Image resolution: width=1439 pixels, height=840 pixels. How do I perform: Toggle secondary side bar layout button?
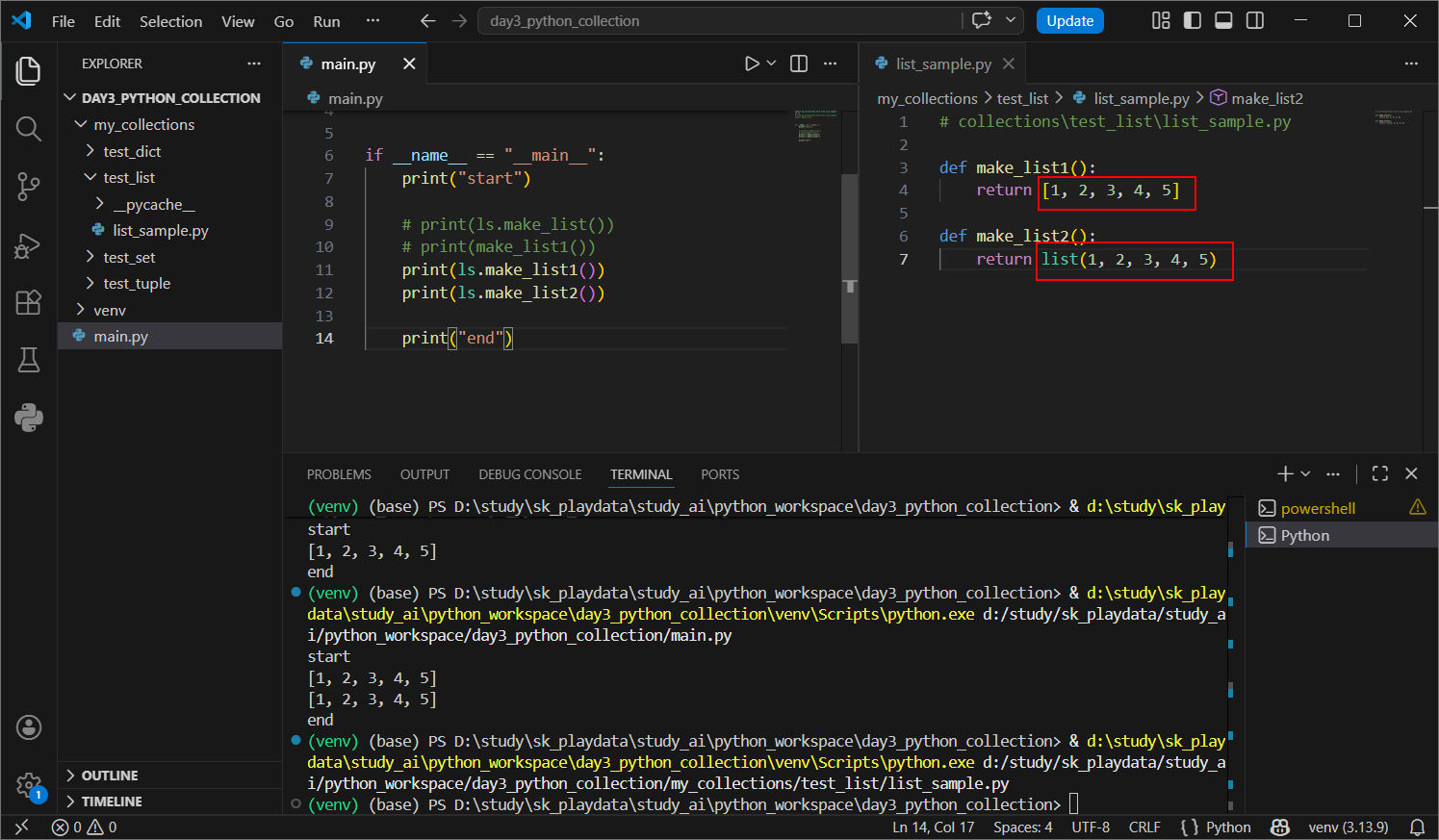(x=1255, y=20)
